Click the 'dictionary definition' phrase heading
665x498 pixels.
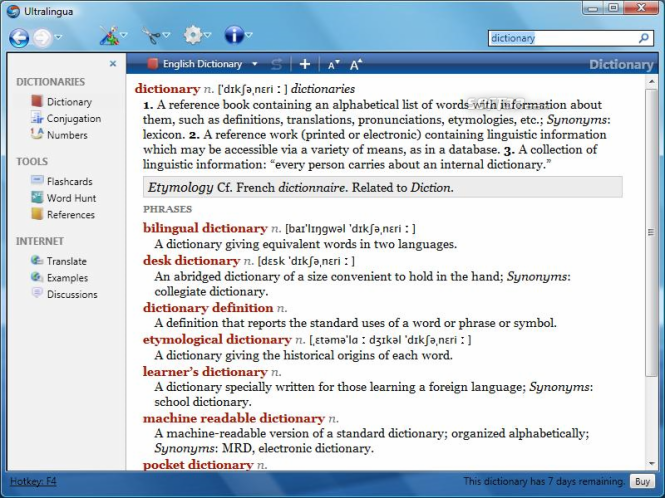coord(208,308)
